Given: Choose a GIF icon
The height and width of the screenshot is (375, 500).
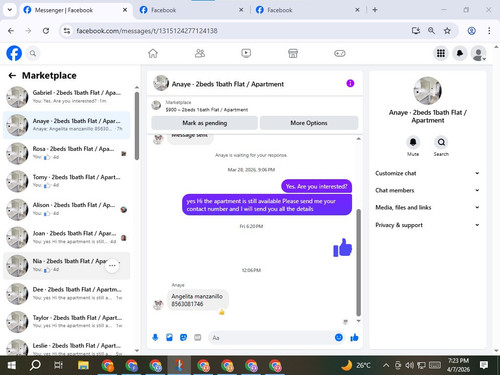Looking at the screenshot, I should pos(198,338).
